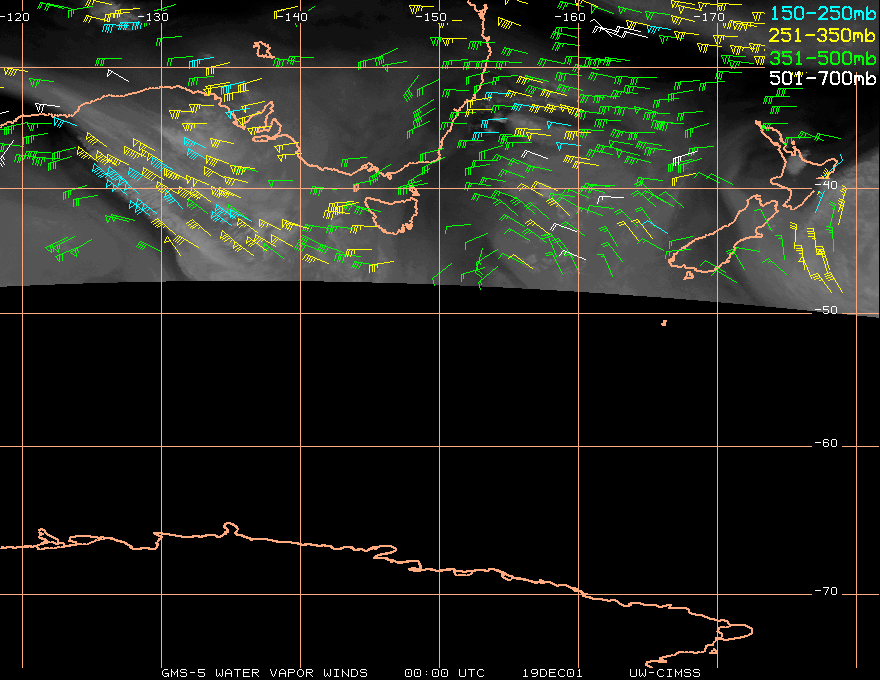Click the Tasmania island outline
This screenshot has width=880, height=680.
(x=391, y=215)
